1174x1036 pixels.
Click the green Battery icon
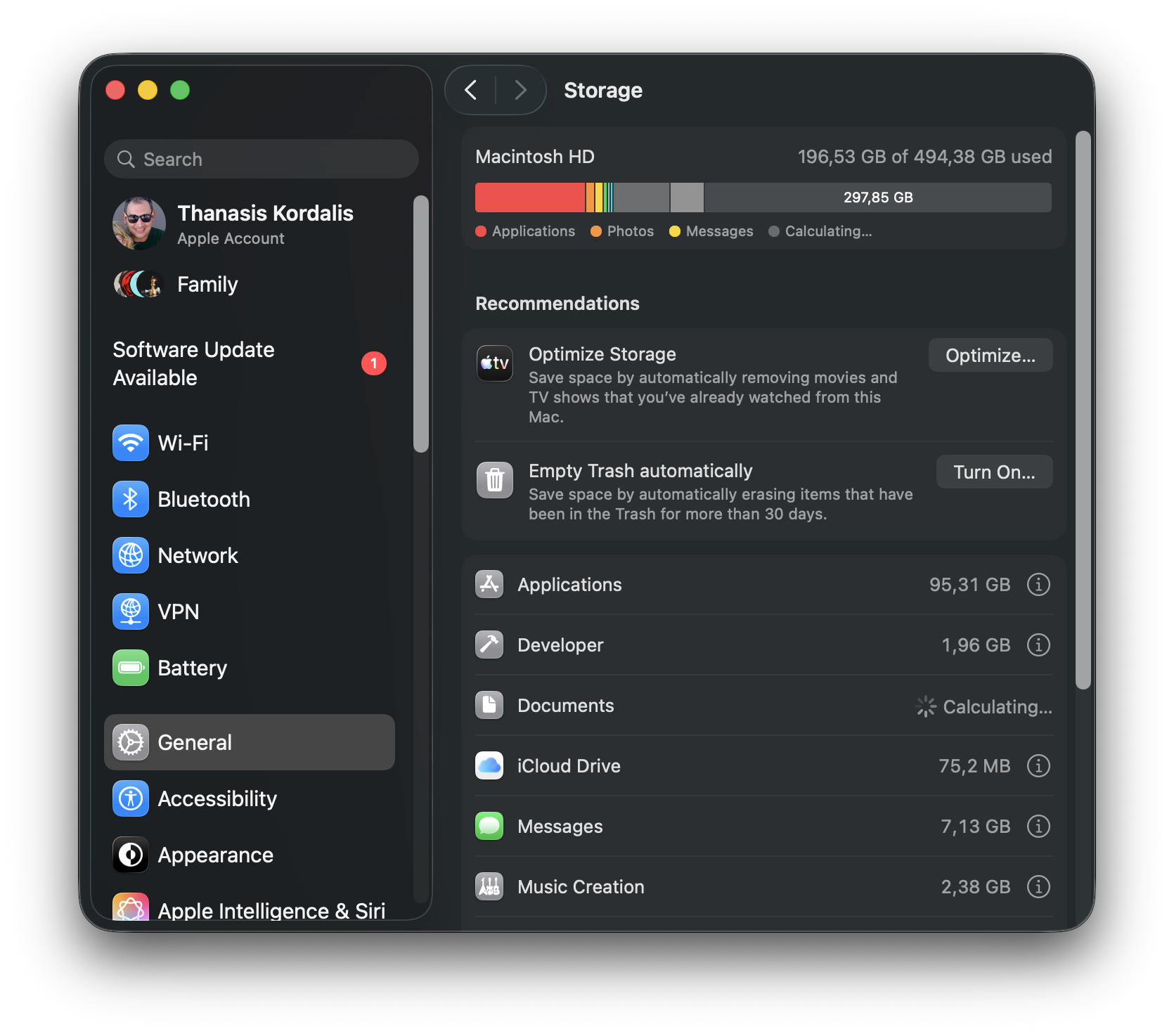point(131,668)
